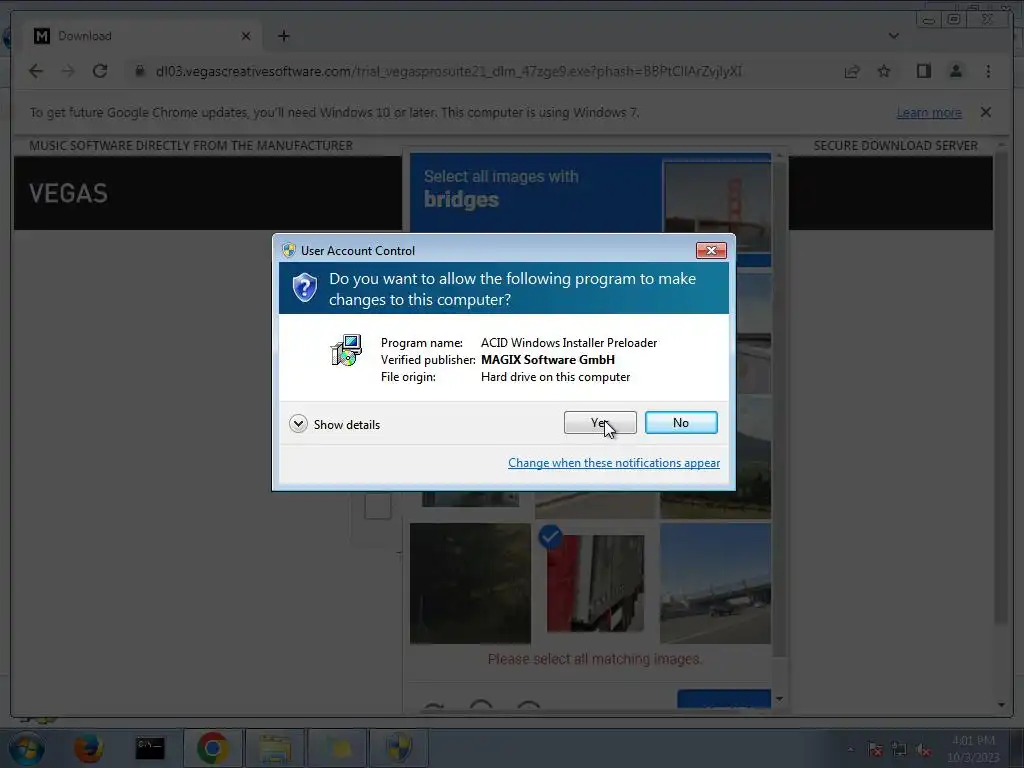The image size is (1024, 768).
Task: Click the UAC shield question icon
Action: (x=304, y=287)
